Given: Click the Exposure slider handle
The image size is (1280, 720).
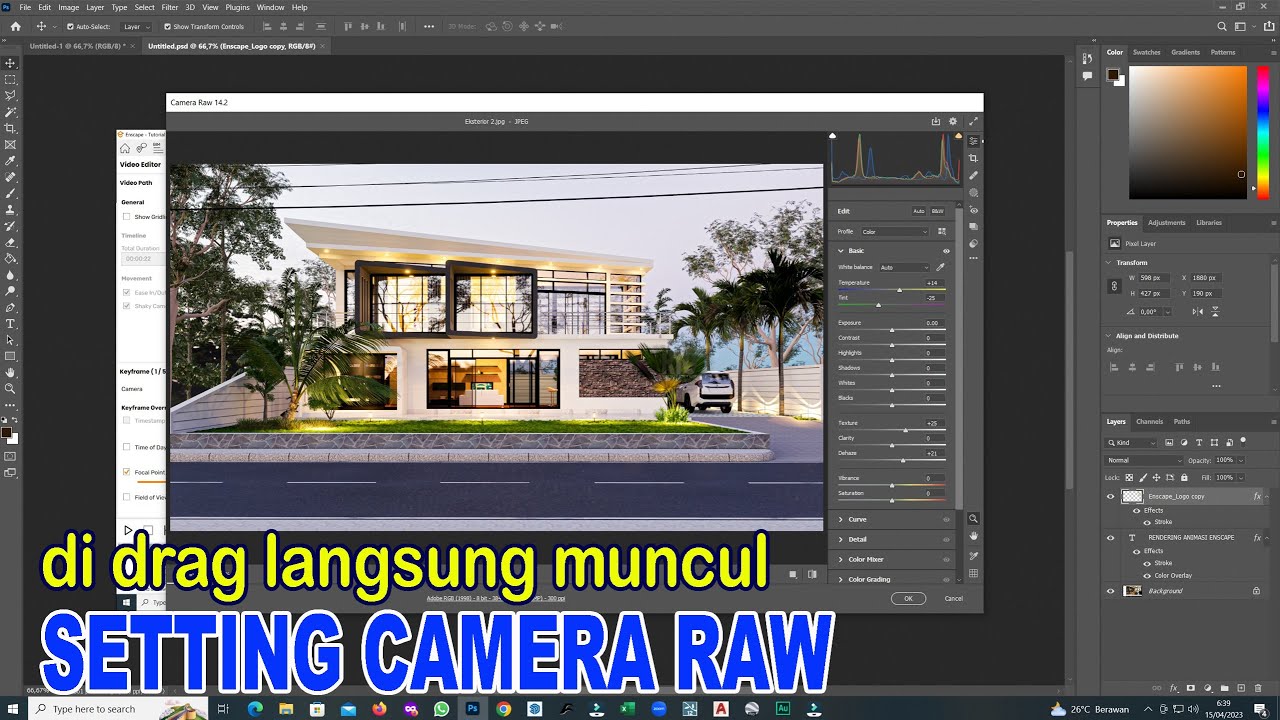Looking at the screenshot, I should coord(892,330).
